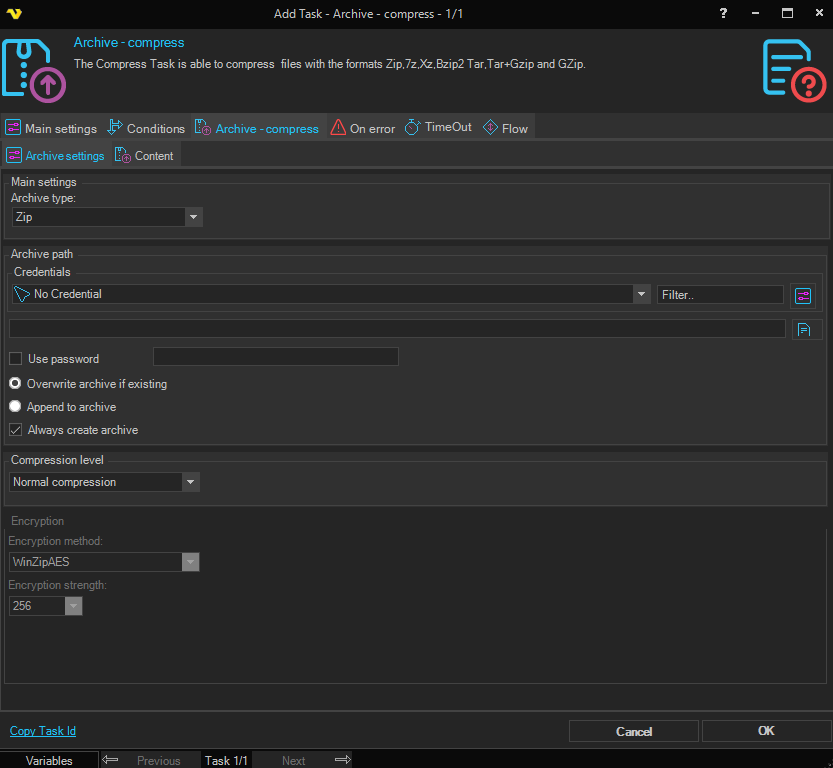The image size is (833, 768).
Task: Click the Copy Task Id link
Action: pyautogui.click(x=43, y=731)
